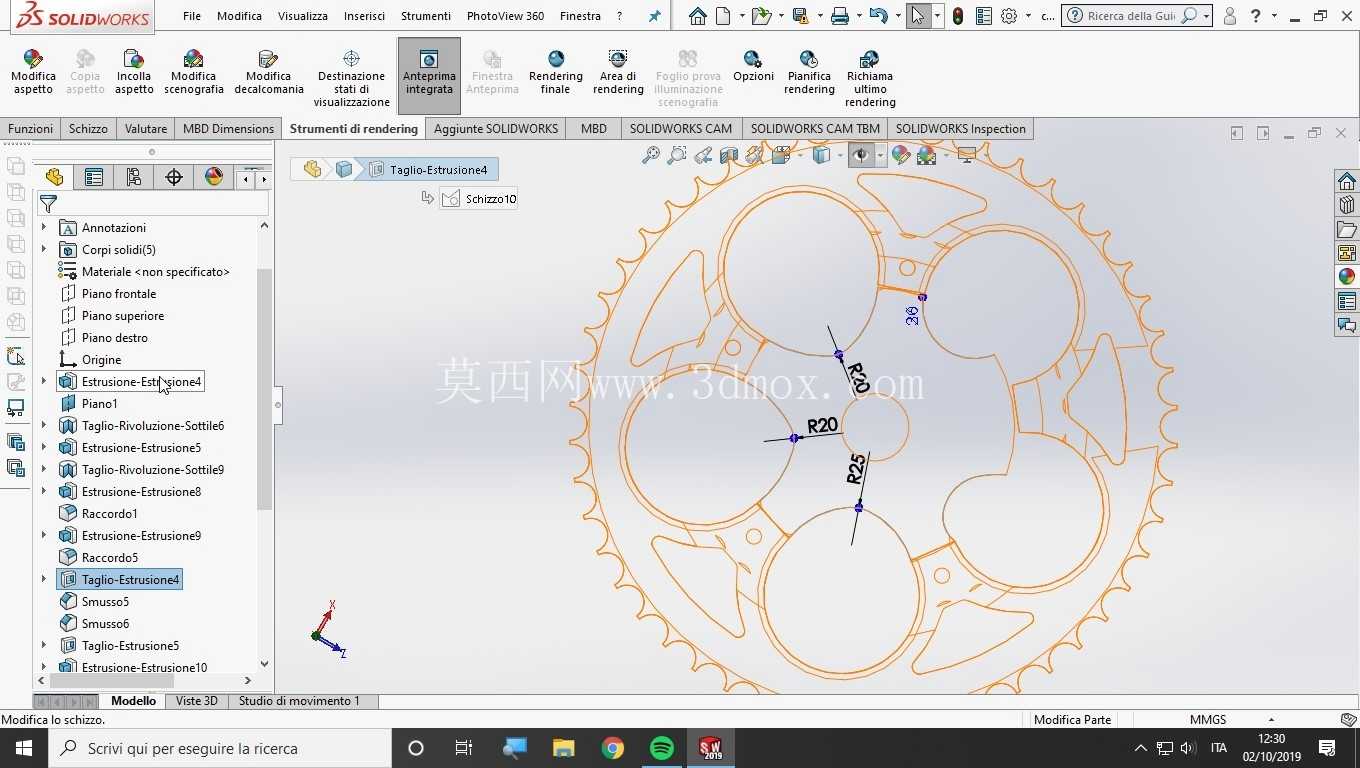The image size is (1360, 768).
Task: Click Pianifica rendering
Action: click(x=809, y=72)
